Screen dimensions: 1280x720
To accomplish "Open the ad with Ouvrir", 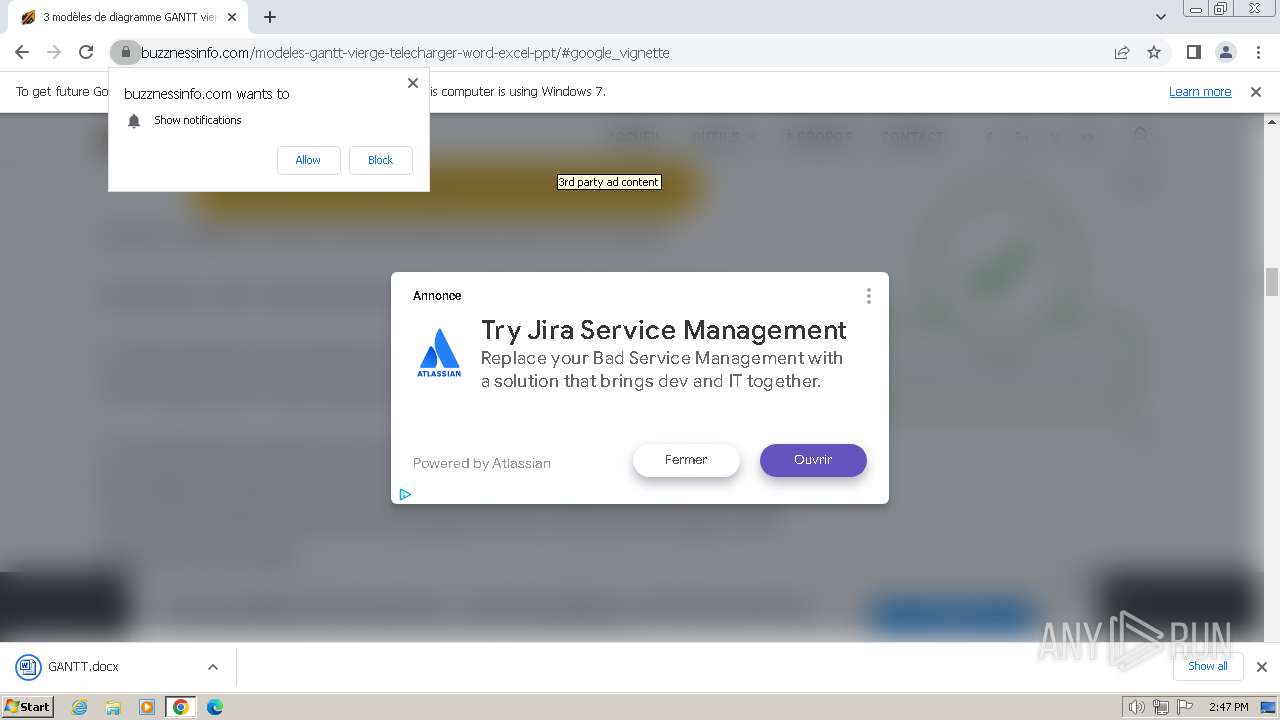I will click(813, 460).
